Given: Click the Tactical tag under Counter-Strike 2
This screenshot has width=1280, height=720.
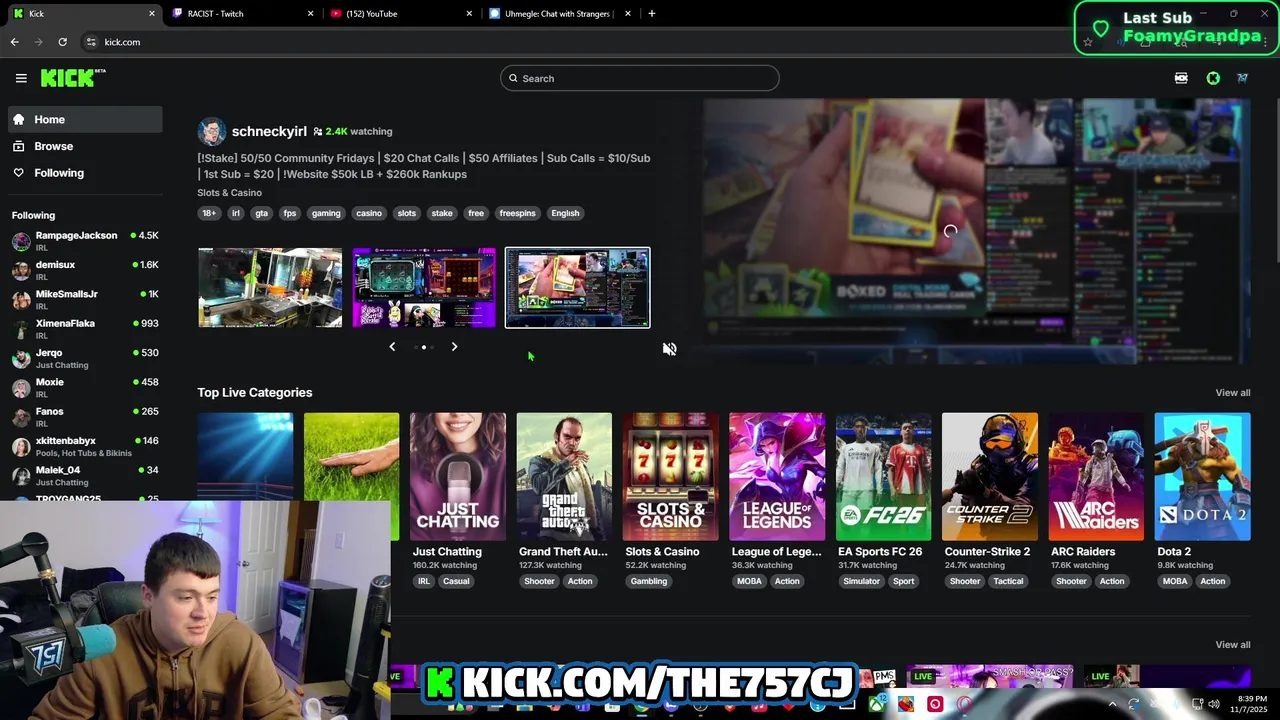Looking at the screenshot, I should [1008, 581].
